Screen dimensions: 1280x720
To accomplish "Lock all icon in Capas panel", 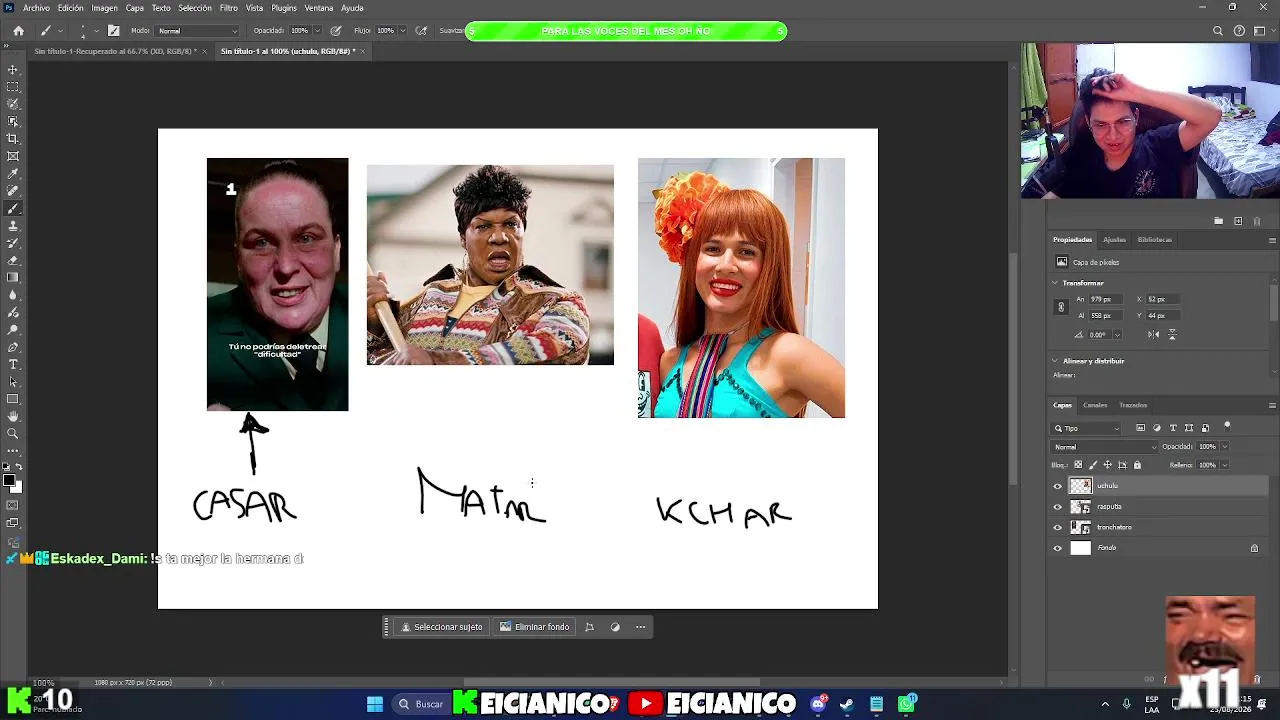I will coord(1137,465).
